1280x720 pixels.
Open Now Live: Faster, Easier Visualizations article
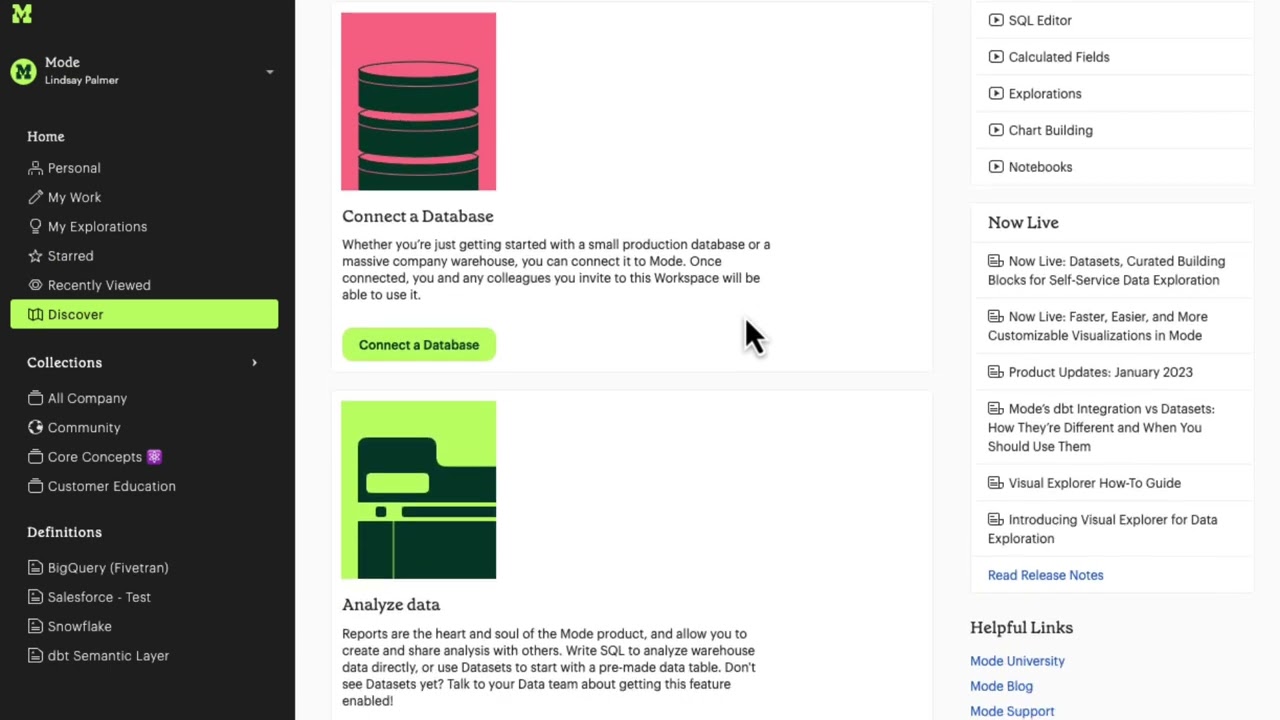1098,326
